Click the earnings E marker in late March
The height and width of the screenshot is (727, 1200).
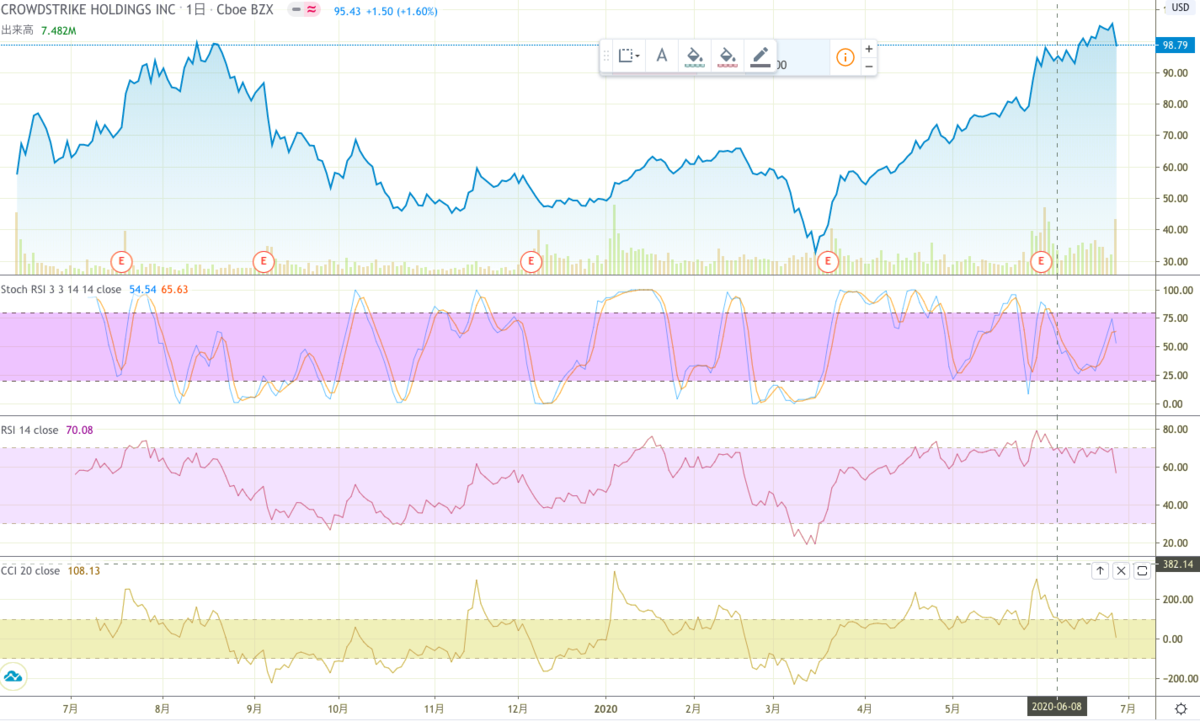pyautogui.click(x=827, y=261)
